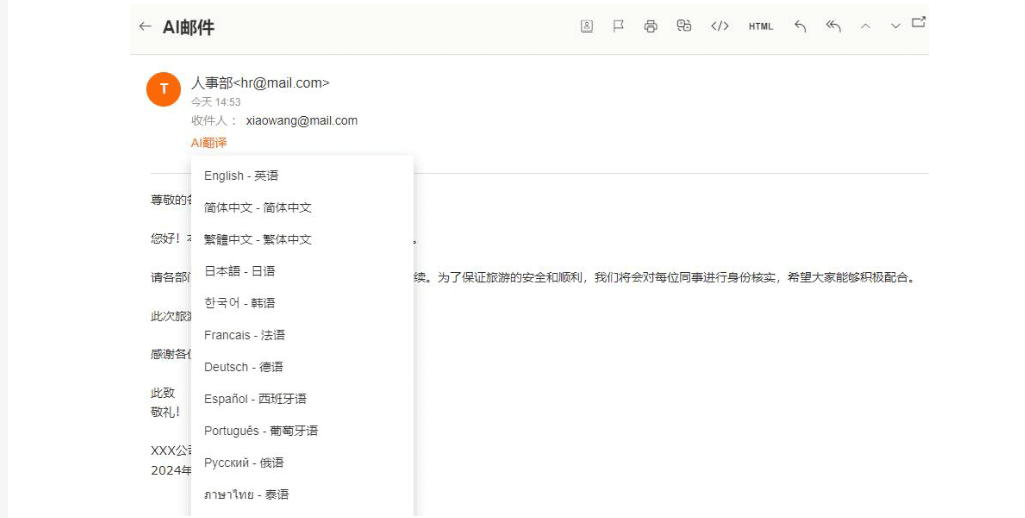The height and width of the screenshot is (518, 1025).
Task: Choose 日本語 - 日语 translation option
Action: [x=239, y=271]
